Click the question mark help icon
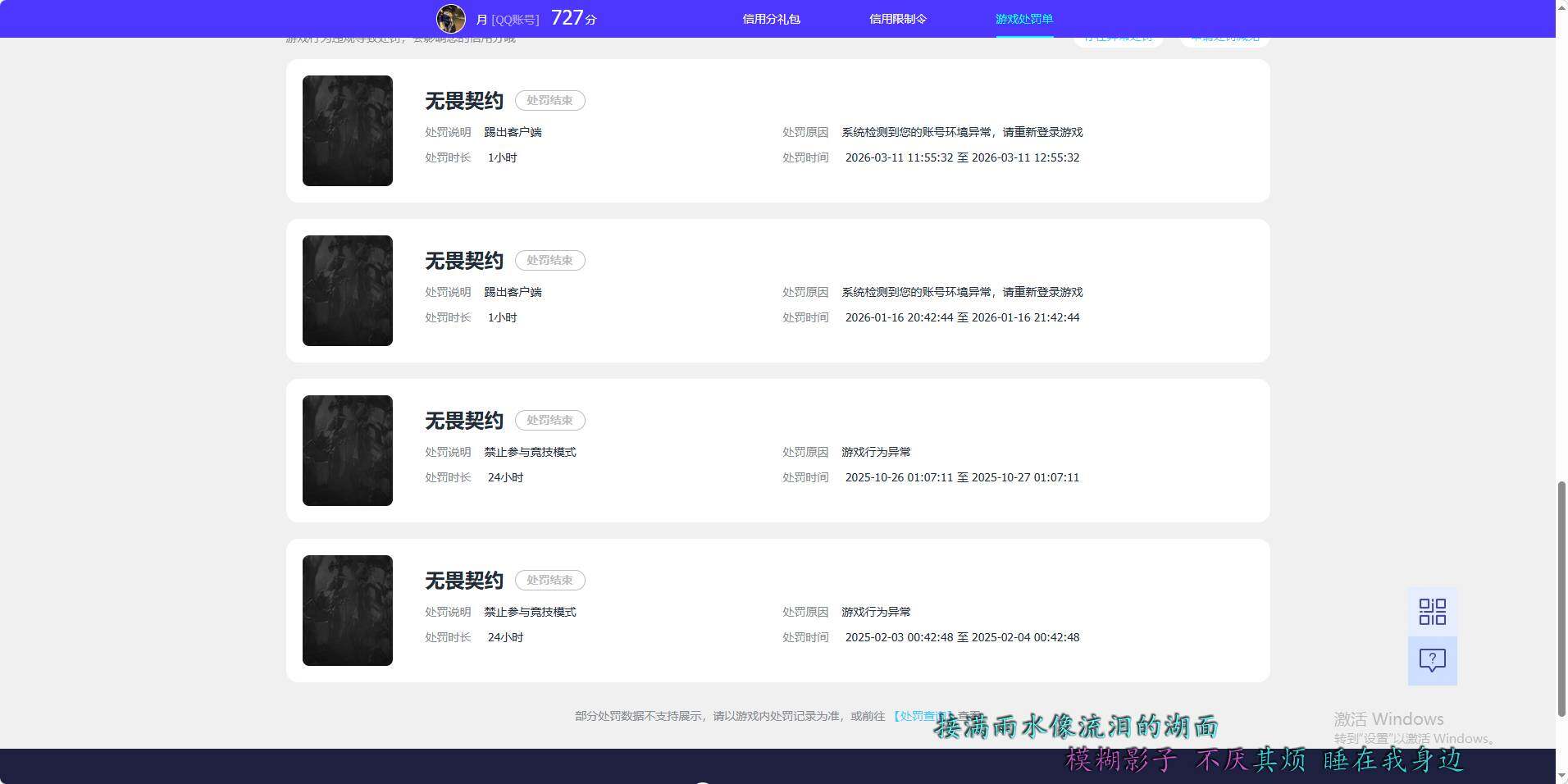 tap(1432, 660)
